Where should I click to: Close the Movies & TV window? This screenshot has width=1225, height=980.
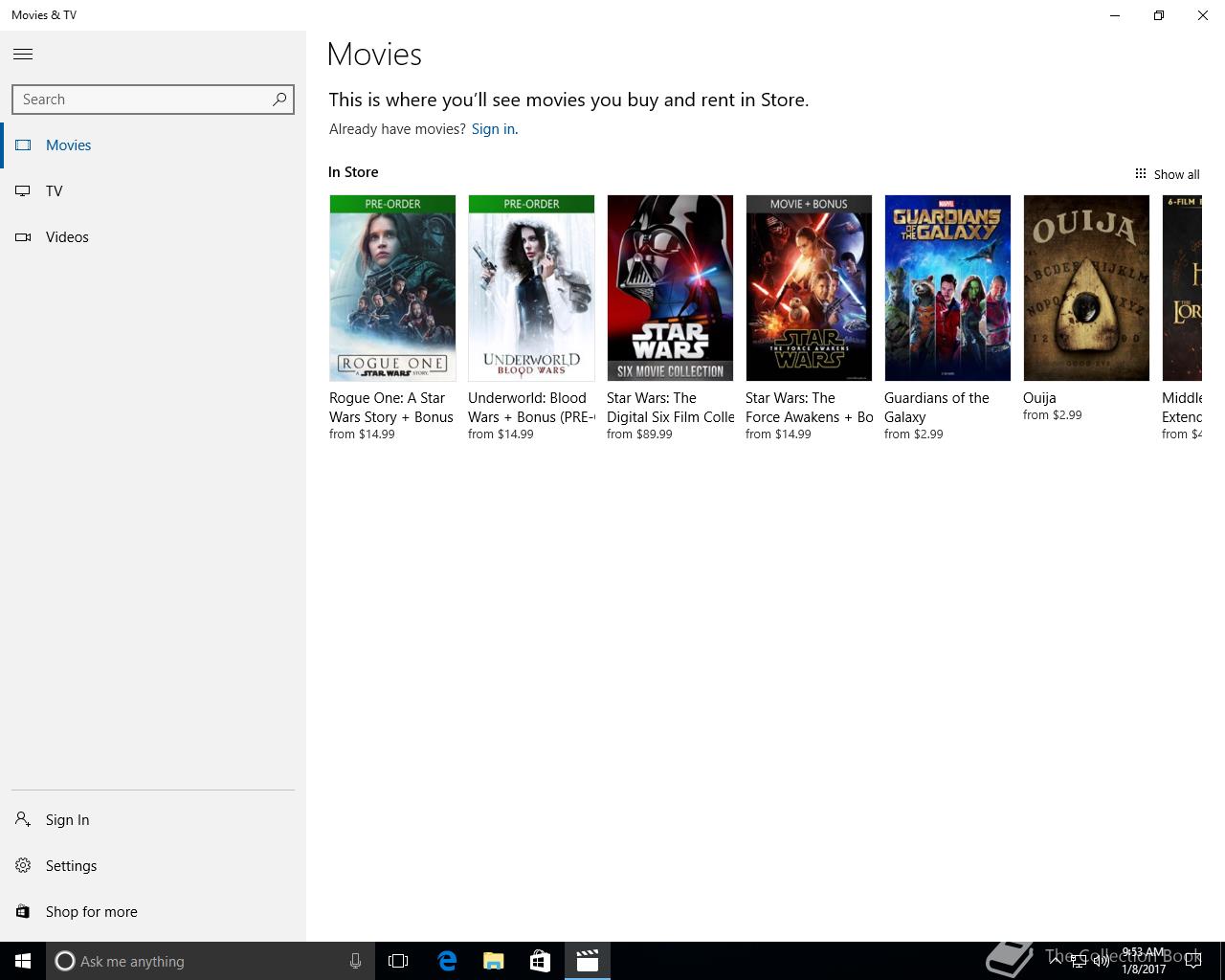pos(1203,15)
